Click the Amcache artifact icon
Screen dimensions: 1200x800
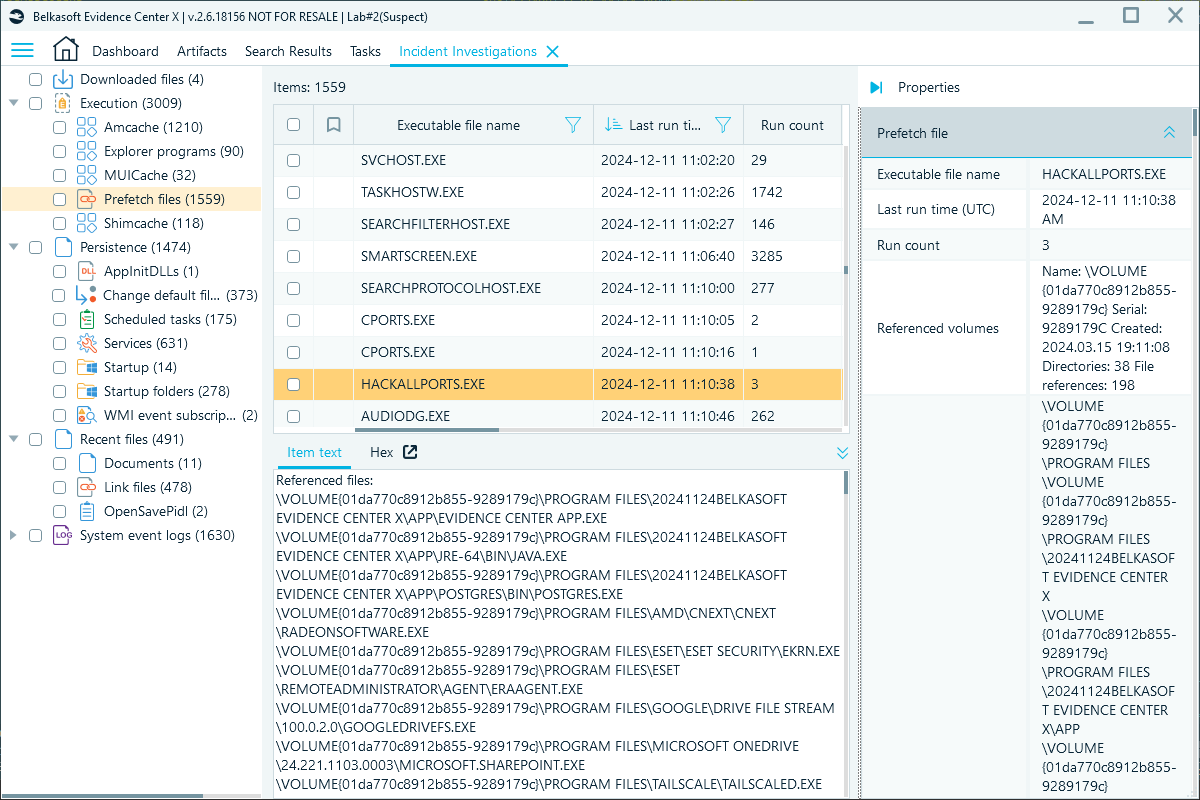tap(87, 127)
